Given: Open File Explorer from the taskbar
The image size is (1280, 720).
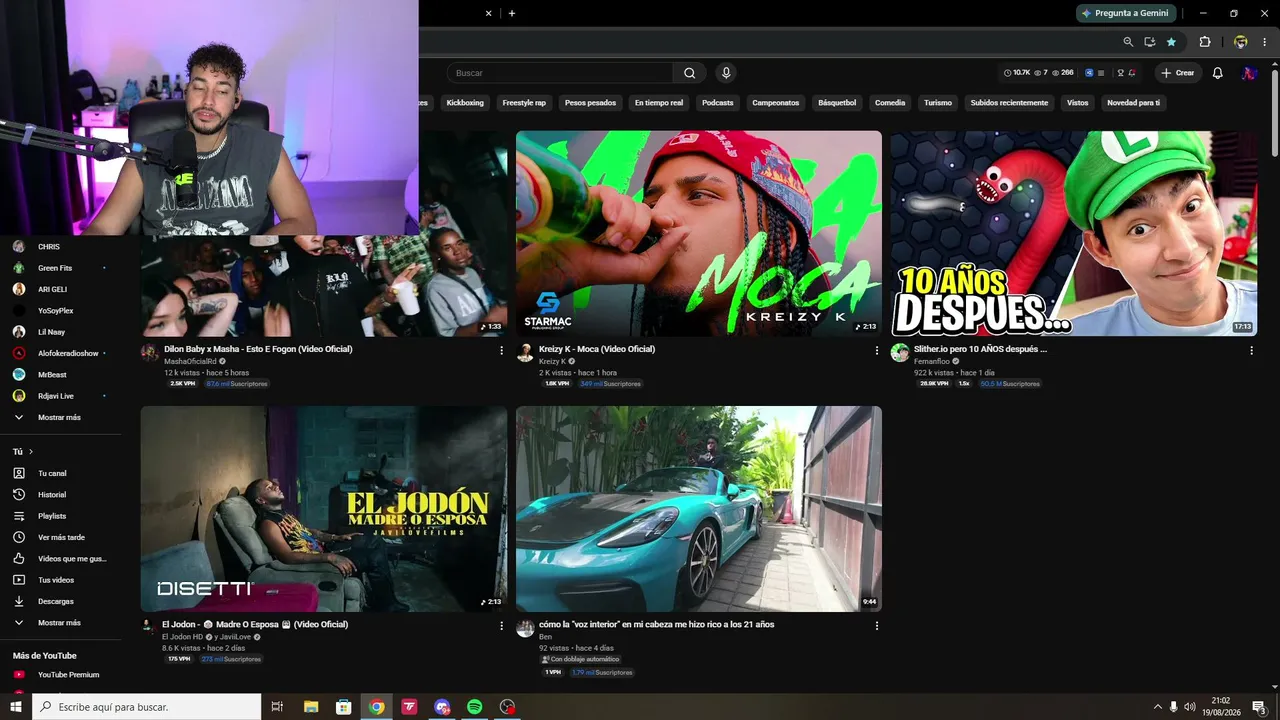Looking at the screenshot, I should [x=311, y=707].
